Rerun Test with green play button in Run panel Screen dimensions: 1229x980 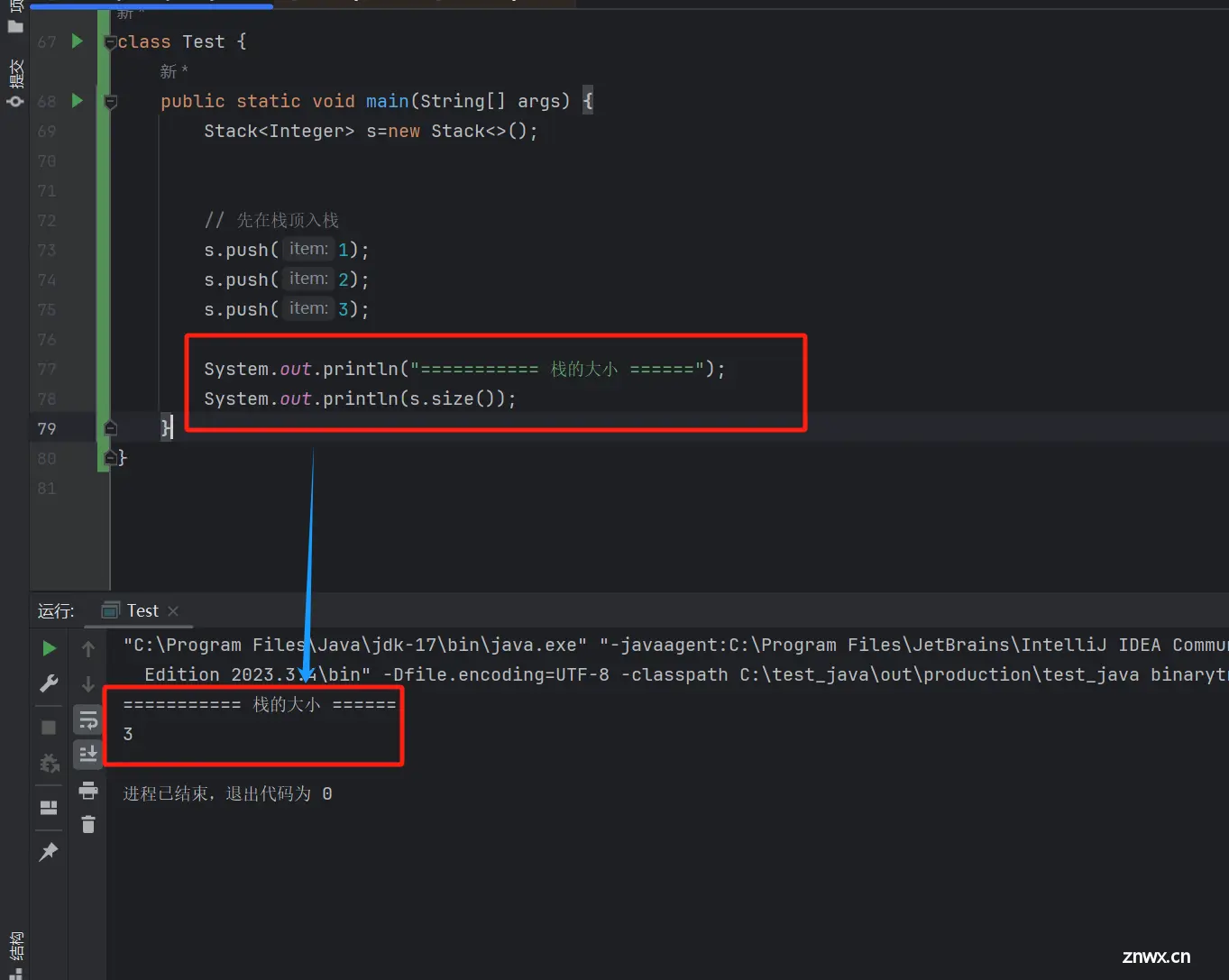tap(50, 648)
